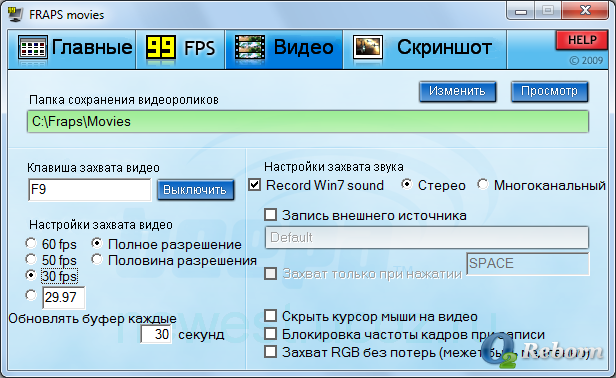The width and height of the screenshot is (616, 378).
Task: Click the FRAPS app icon in title bar
Action: pos(15,14)
